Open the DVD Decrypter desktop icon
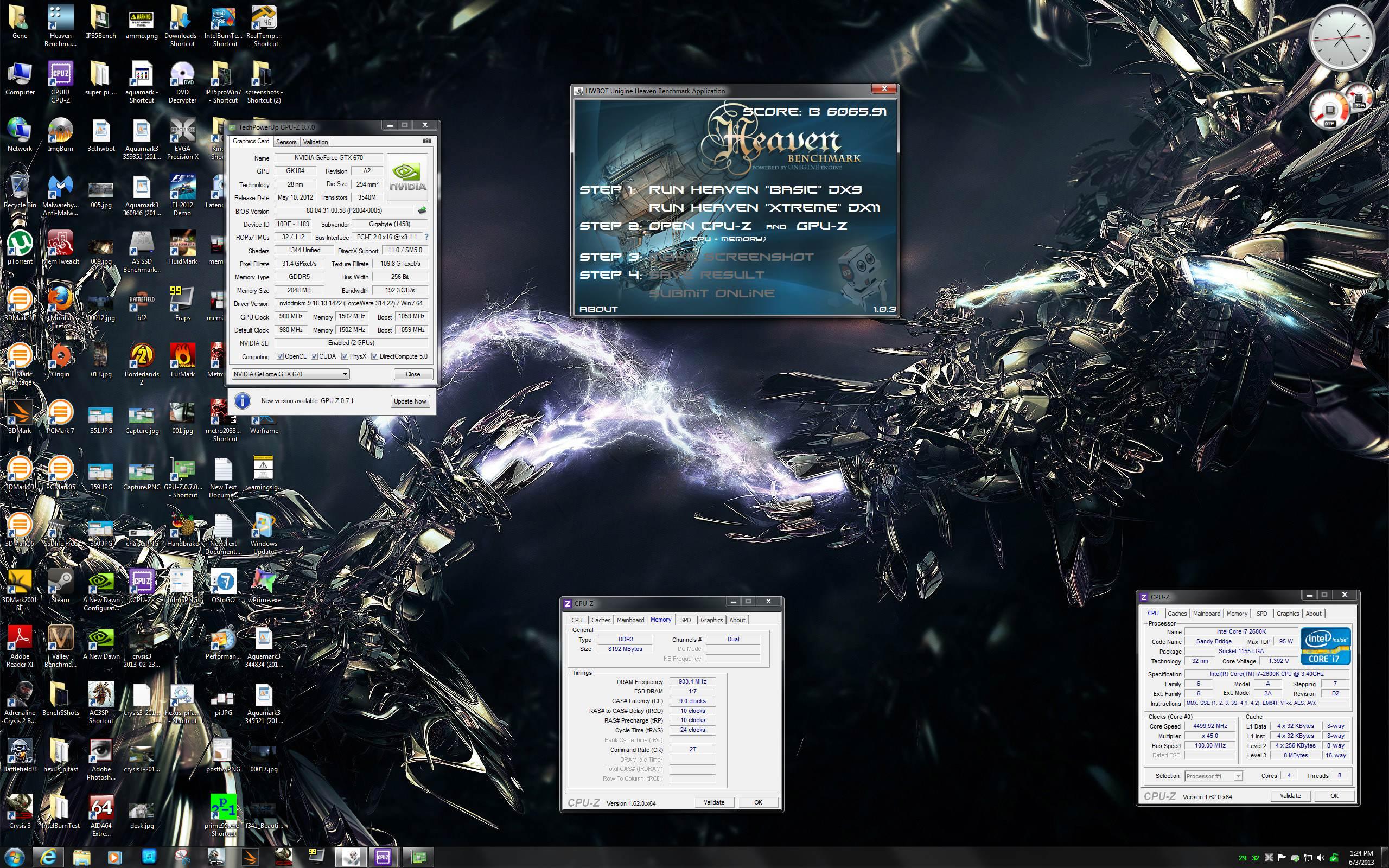1389x868 pixels. [x=182, y=82]
